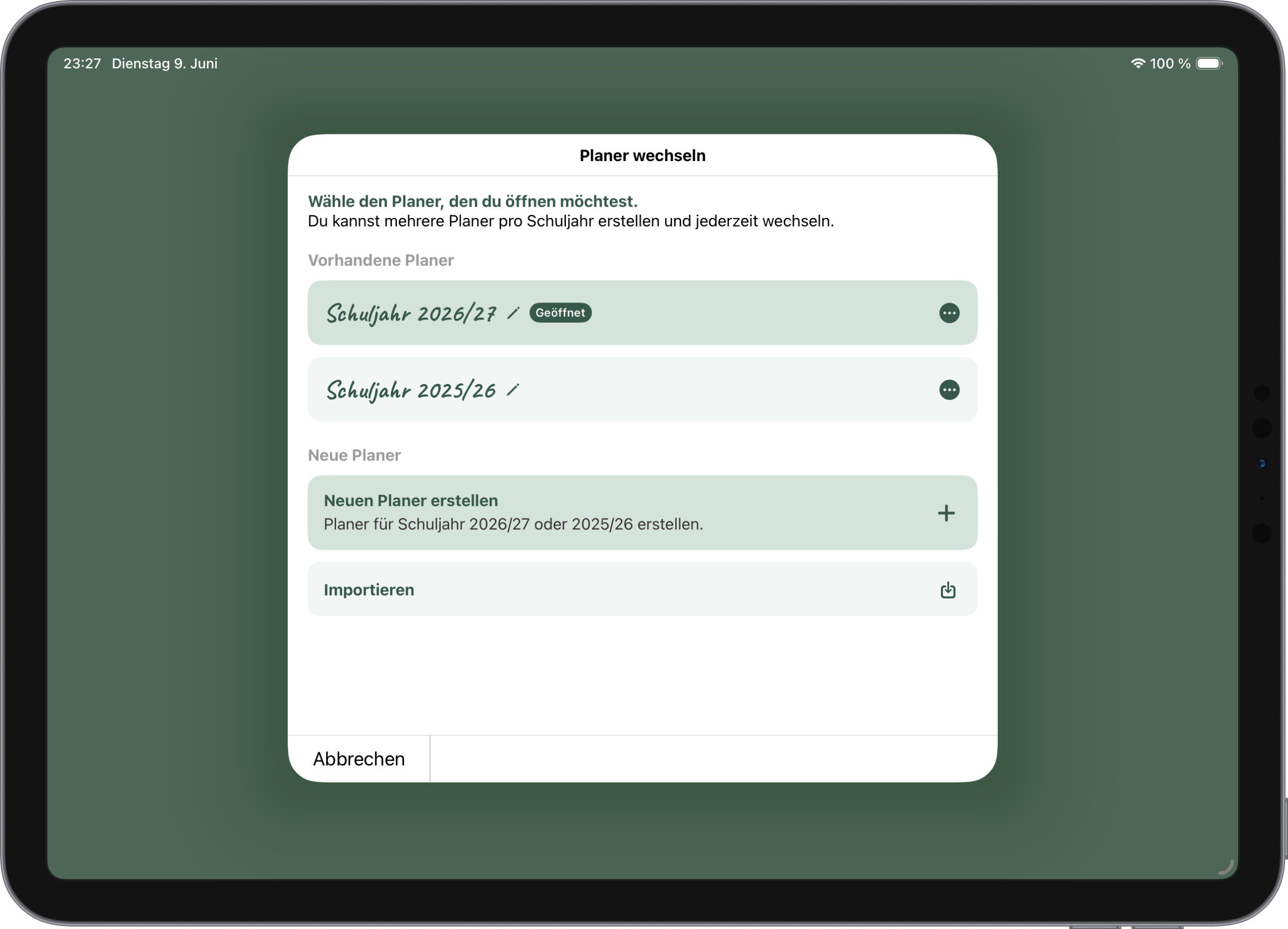Cancel with Abbrechen button
The height and width of the screenshot is (929, 1288).
click(359, 759)
